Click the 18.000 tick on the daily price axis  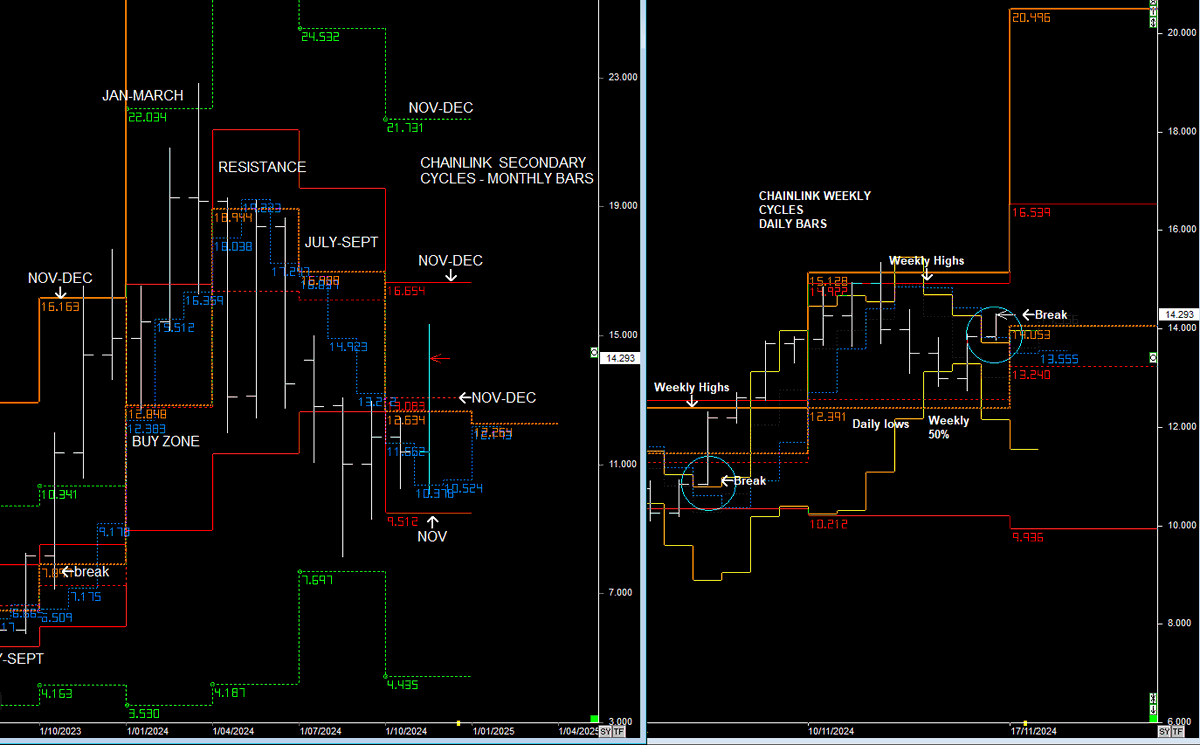[x=1181, y=132]
